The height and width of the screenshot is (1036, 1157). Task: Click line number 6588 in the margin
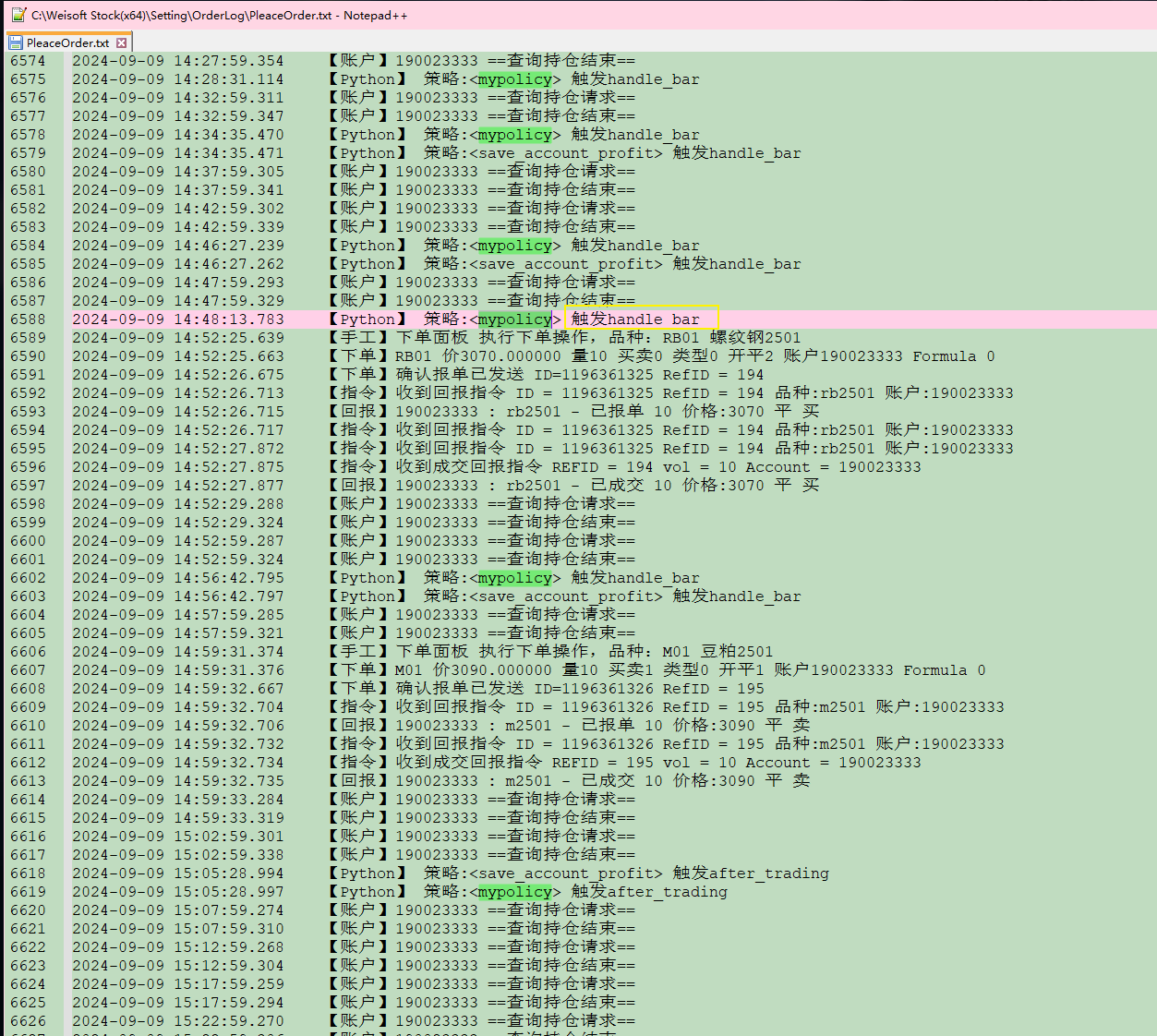click(x=28, y=319)
